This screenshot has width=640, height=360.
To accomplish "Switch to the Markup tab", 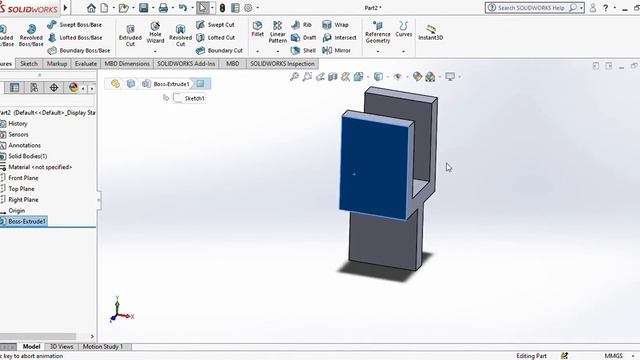I will coord(57,64).
